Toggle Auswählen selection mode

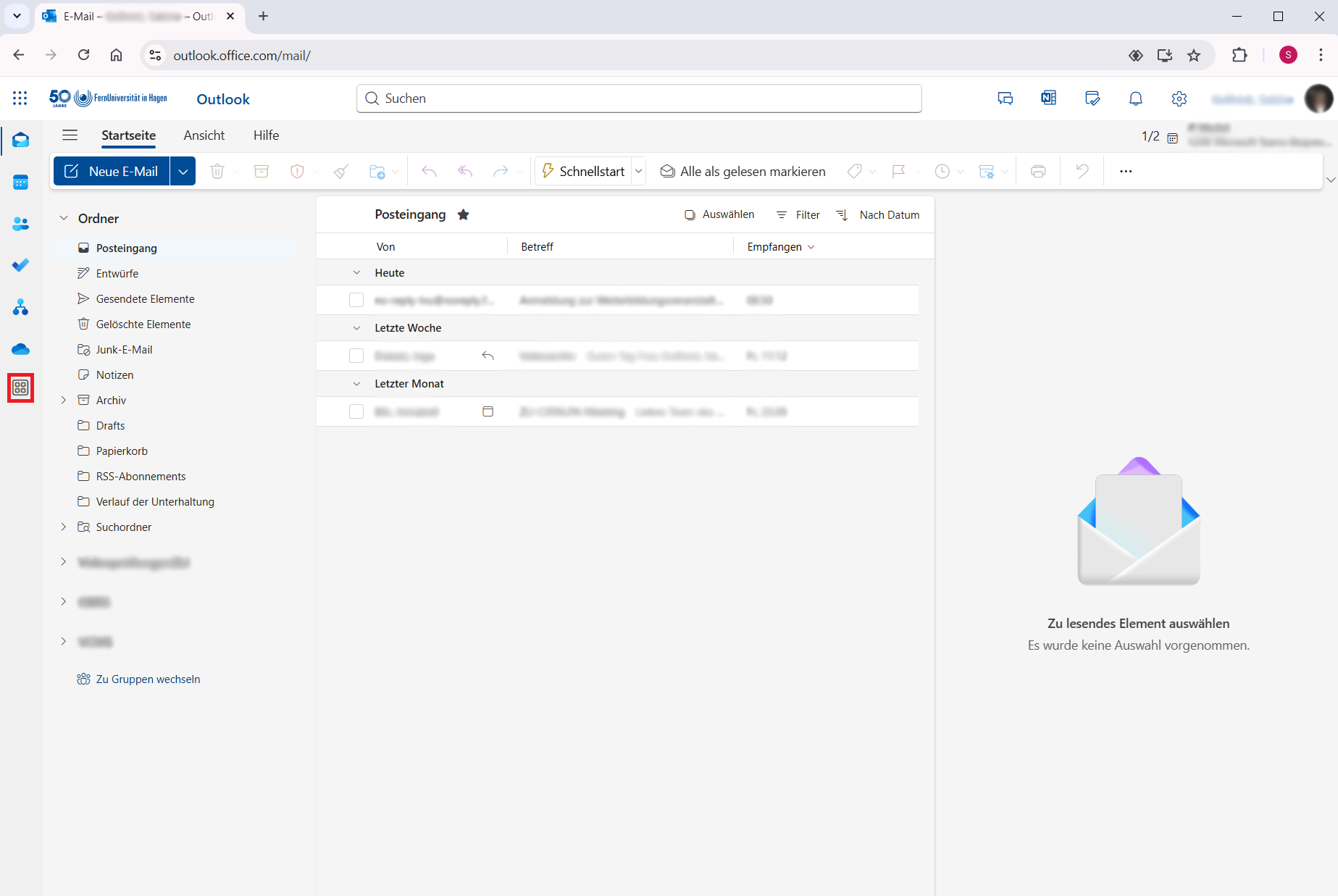(719, 214)
